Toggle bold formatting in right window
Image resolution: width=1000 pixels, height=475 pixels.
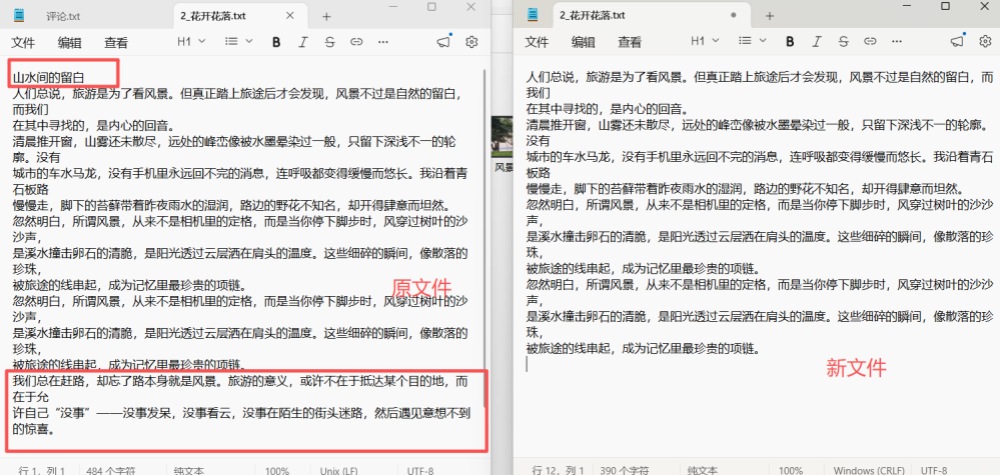790,41
